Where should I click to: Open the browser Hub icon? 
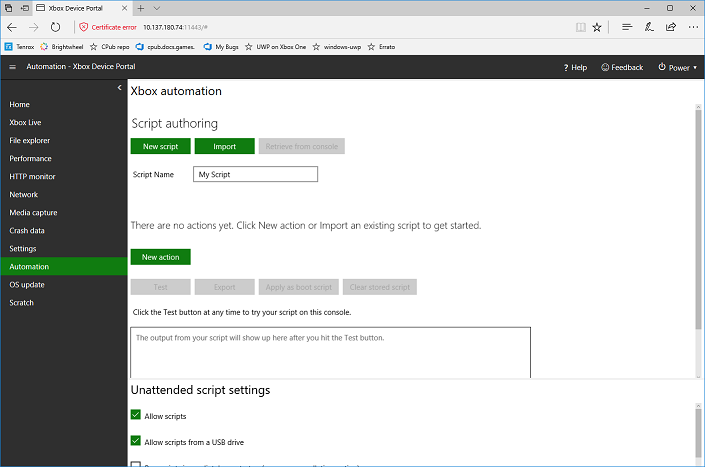627,27
